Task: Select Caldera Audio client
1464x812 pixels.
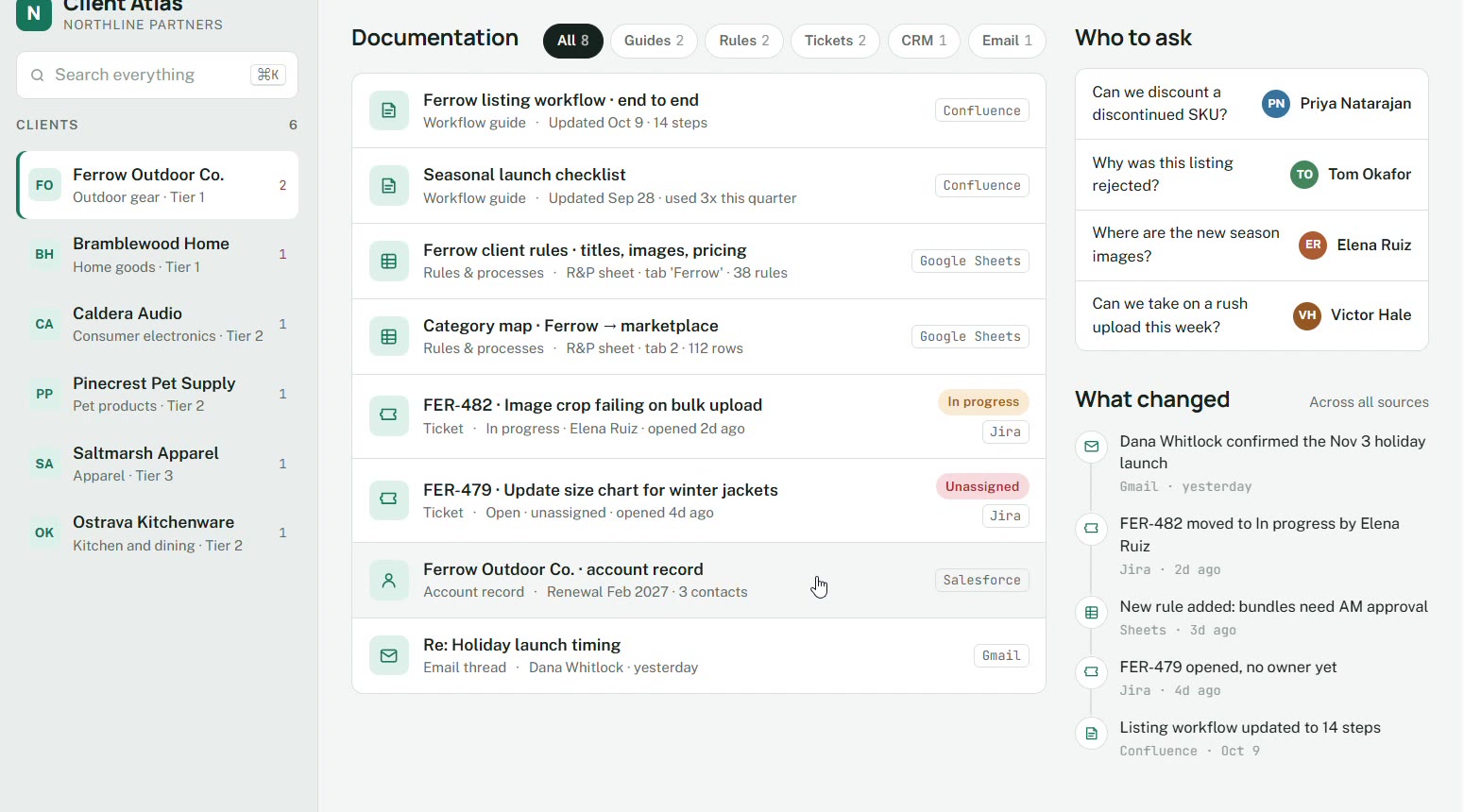Action: [x=158, y=325]
